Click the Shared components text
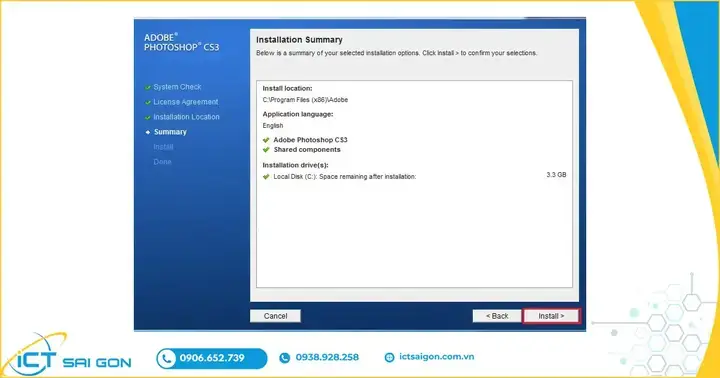 (307, 150)
